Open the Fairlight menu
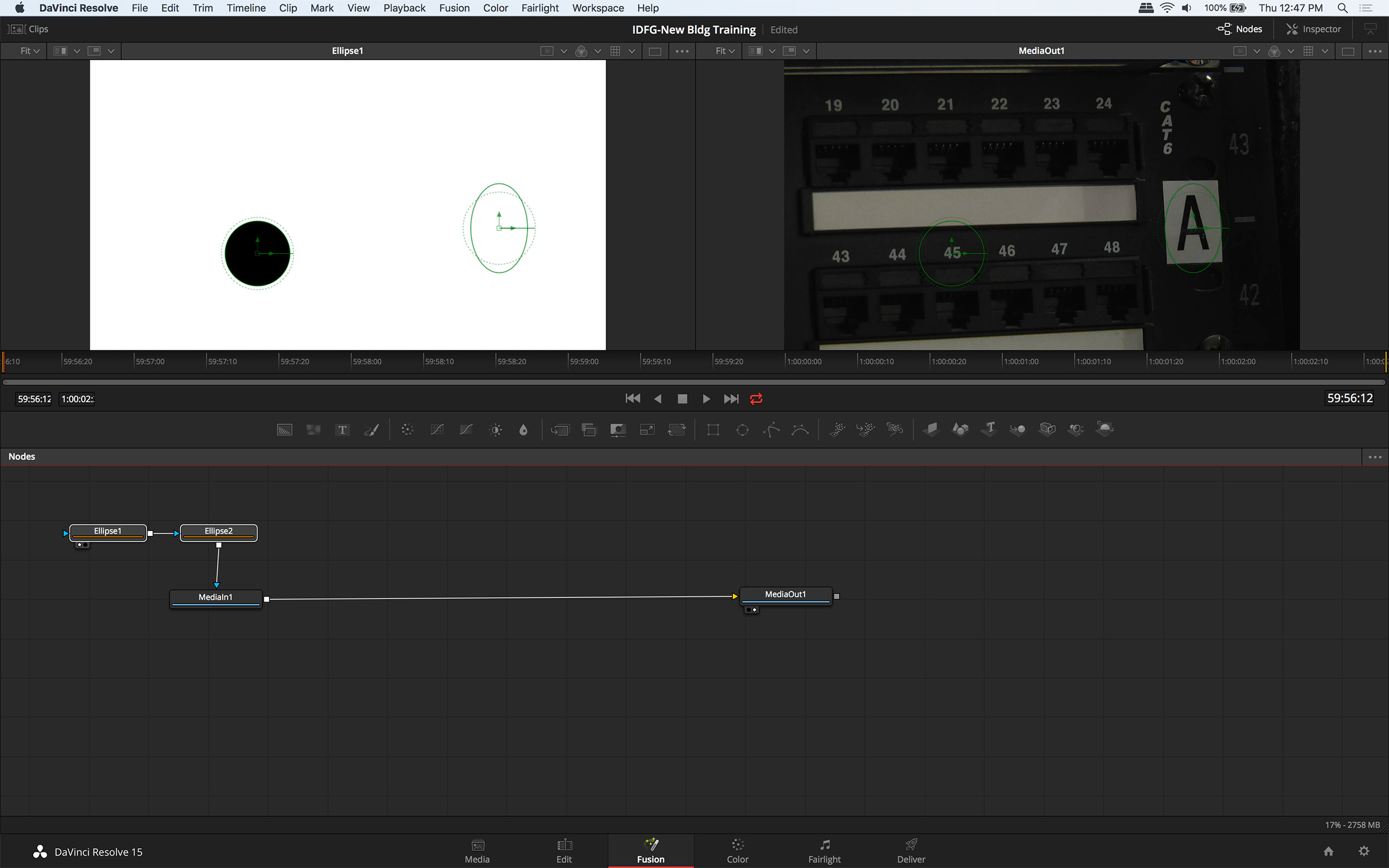The height and width of the screenshot is (868, 1389). pyautogui.click(x=539, y=8)
